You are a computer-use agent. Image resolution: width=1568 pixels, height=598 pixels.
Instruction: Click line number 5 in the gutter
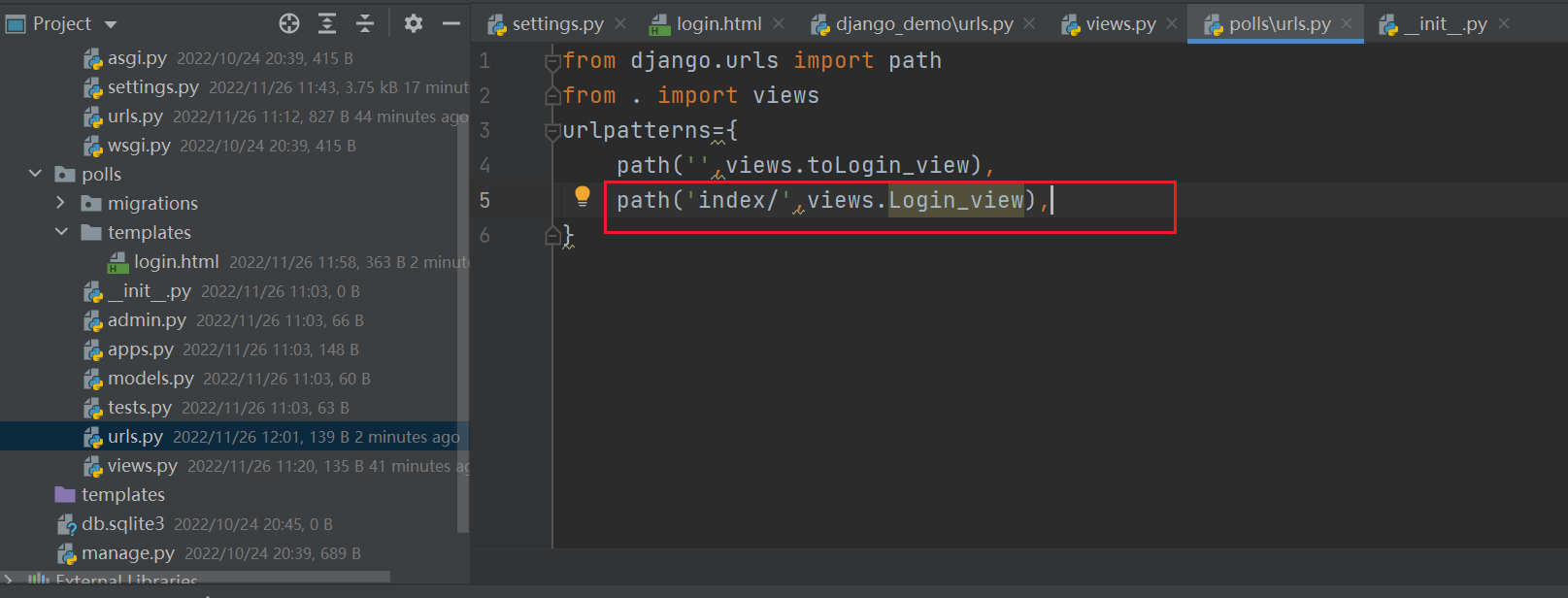click(x=484, y=201)
